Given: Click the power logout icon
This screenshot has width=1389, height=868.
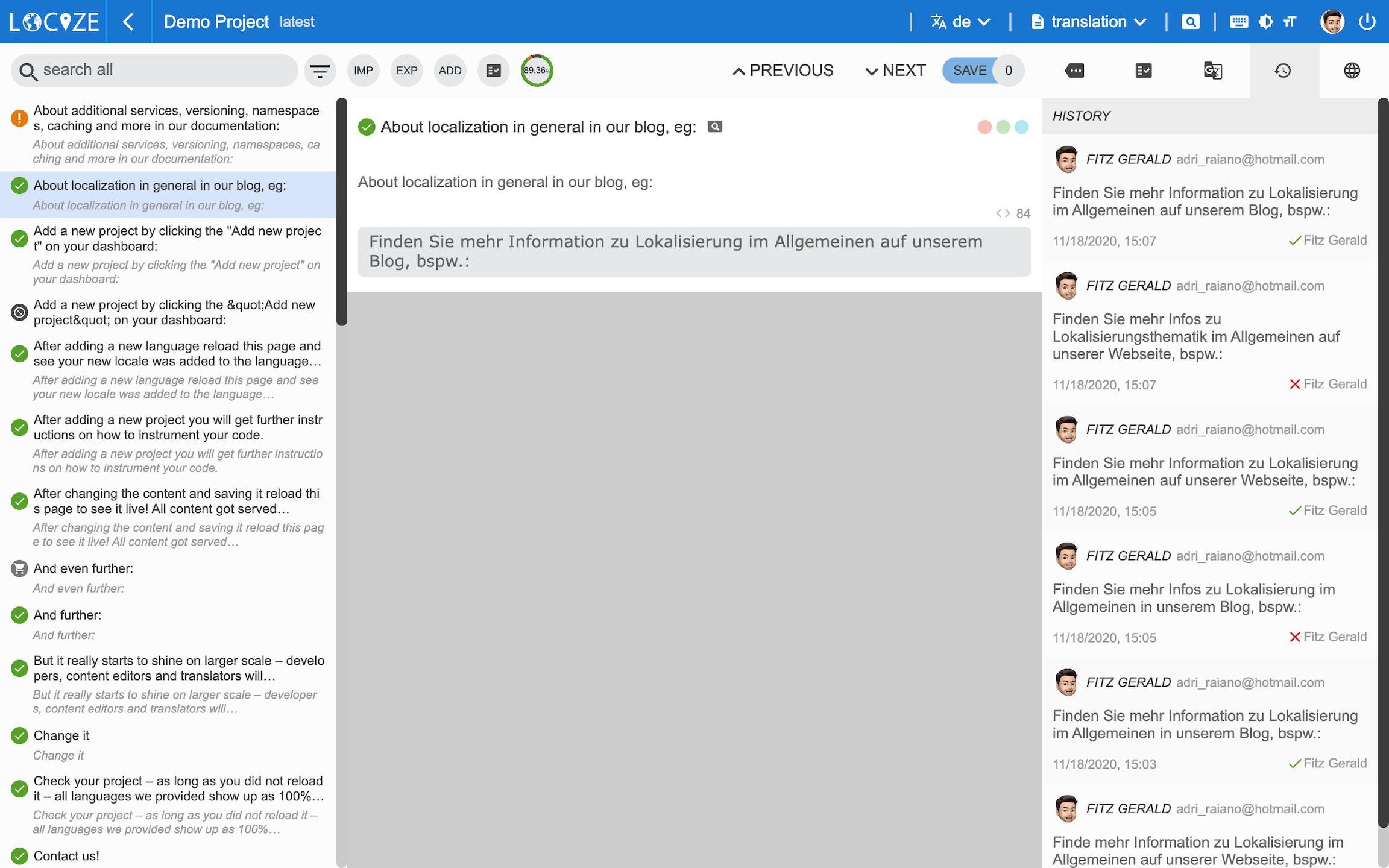Looking at the screenshot, I should [1367, 22].
